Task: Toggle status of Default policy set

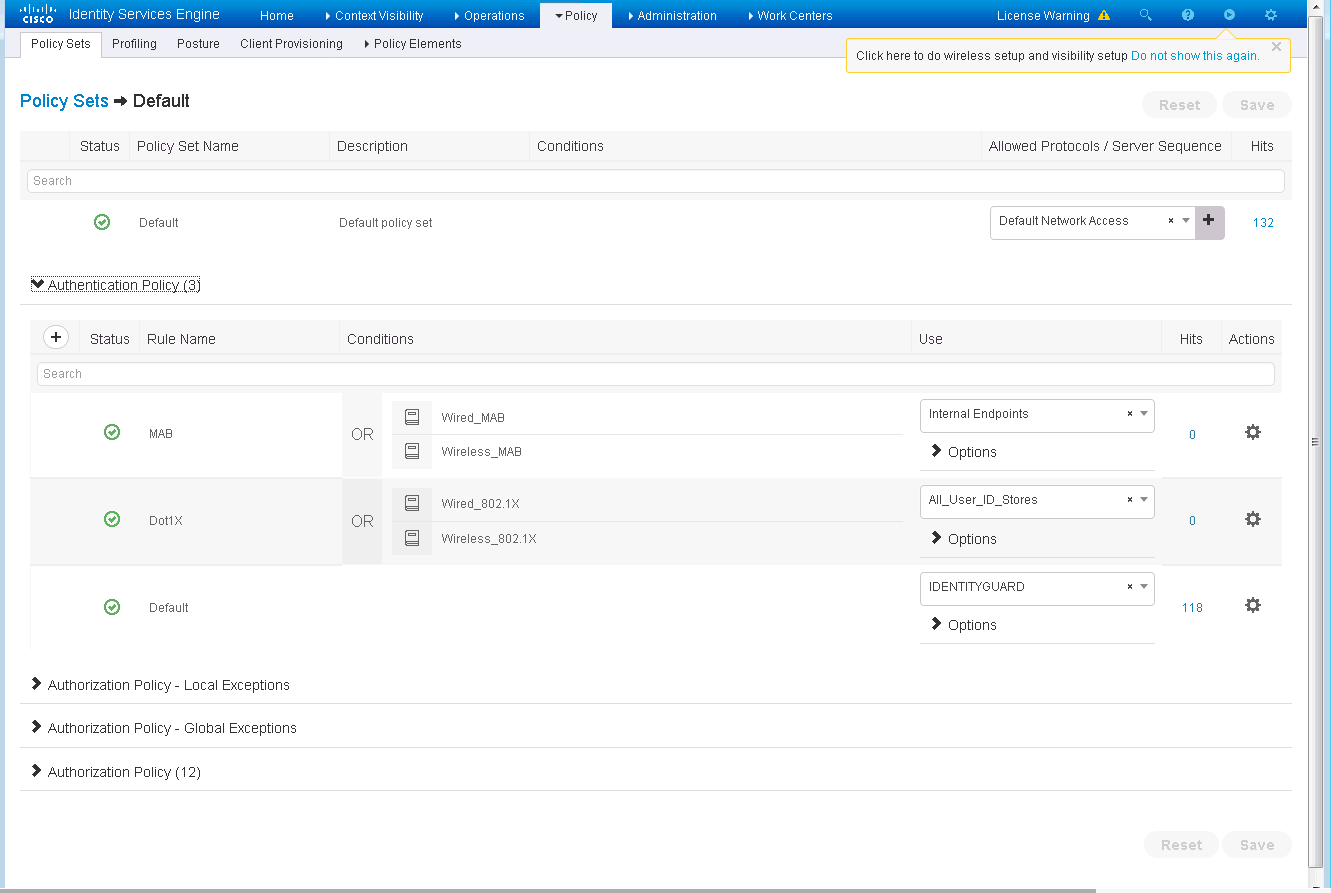Action: pyautogui.click(x=102, y=222)
